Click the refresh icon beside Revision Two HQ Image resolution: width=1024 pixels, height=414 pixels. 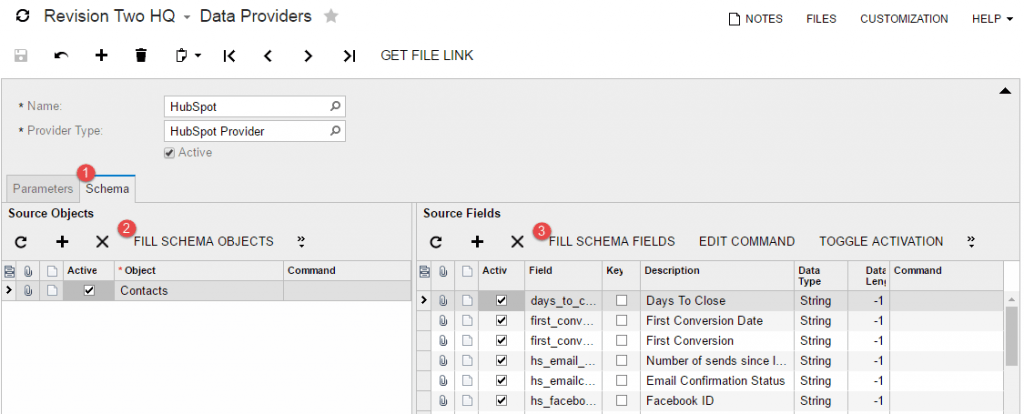(23, 16)
